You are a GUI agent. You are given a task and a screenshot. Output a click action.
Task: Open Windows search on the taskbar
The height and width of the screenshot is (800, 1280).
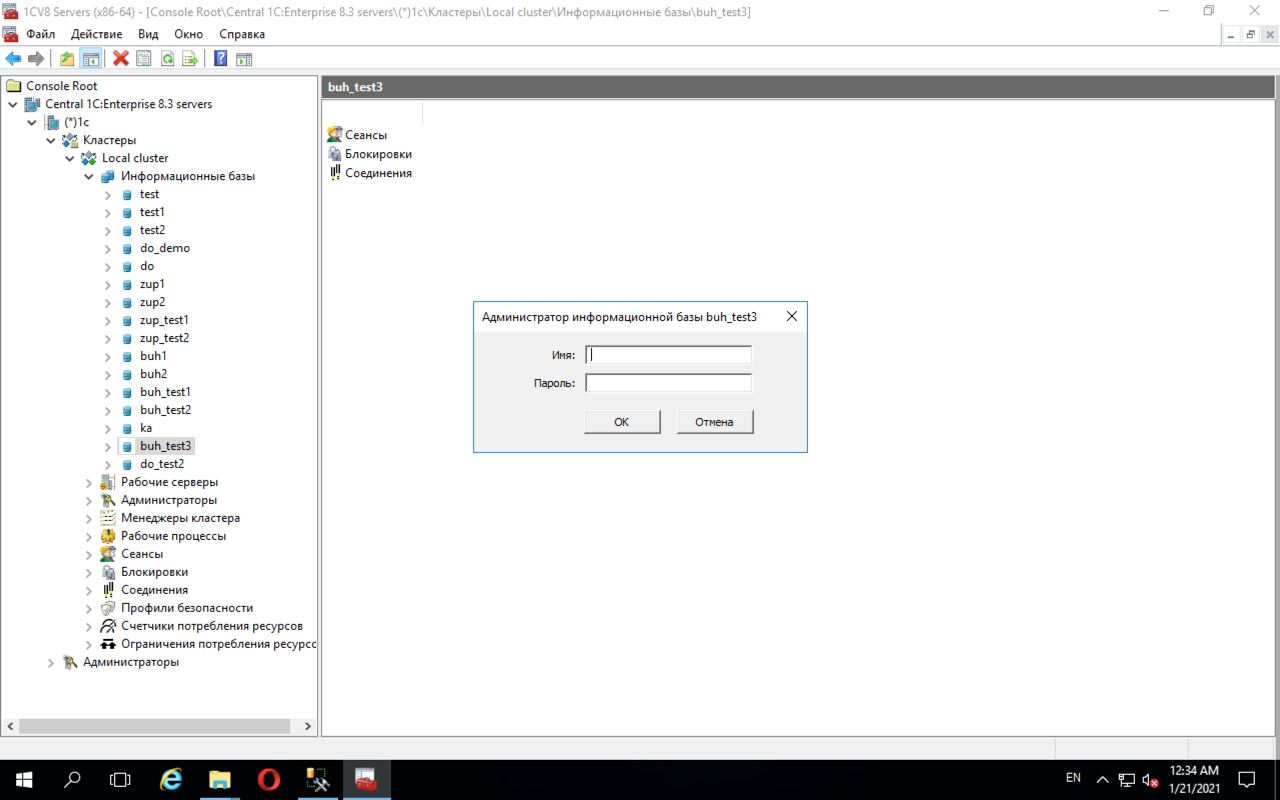pyautogui.click(x=72, y=780)
